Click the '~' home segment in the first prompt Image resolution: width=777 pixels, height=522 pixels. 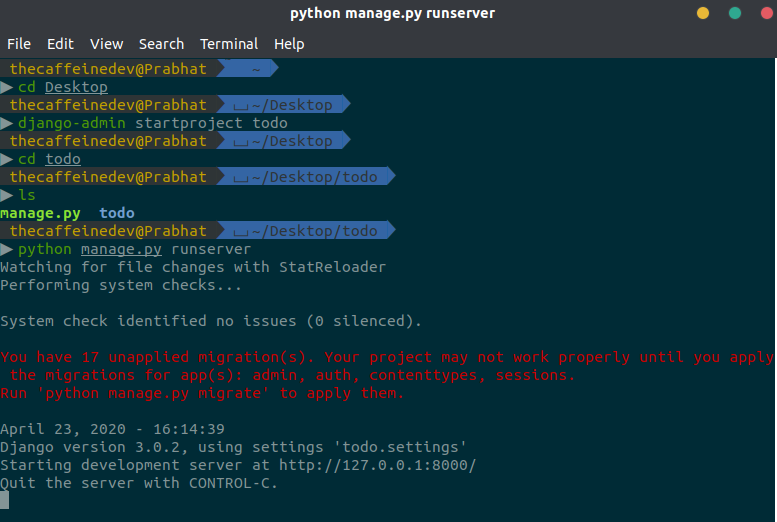255,69
